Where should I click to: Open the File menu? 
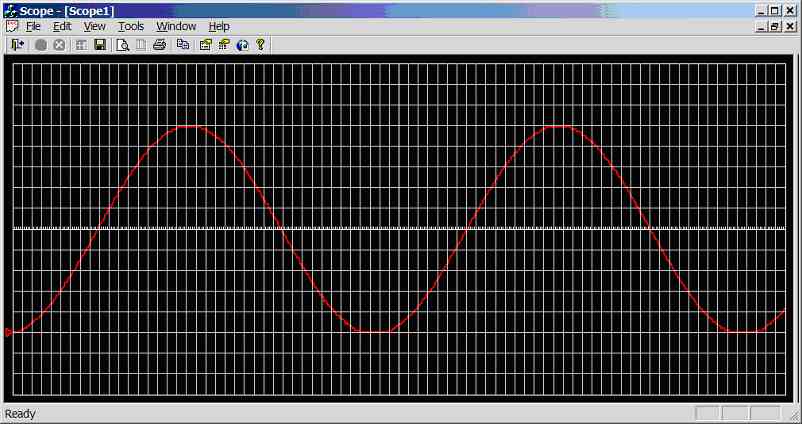[x=33, y=26]
